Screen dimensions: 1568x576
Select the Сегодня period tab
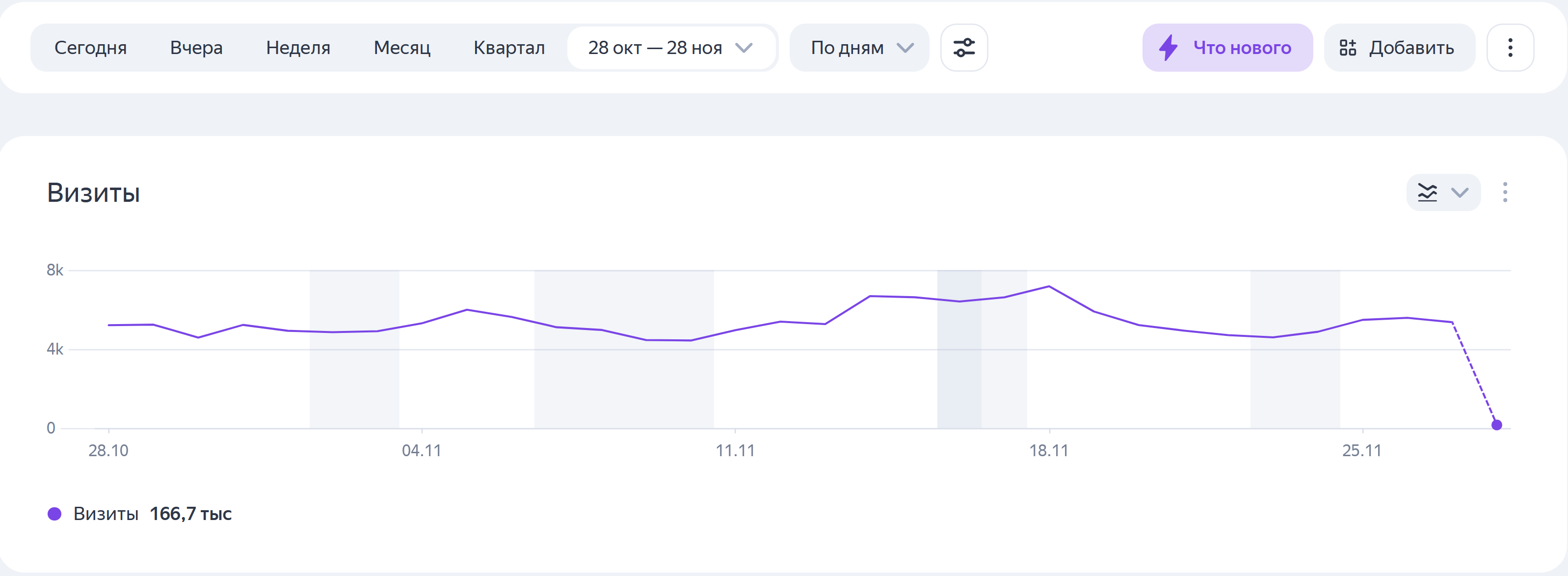(90, 48)
